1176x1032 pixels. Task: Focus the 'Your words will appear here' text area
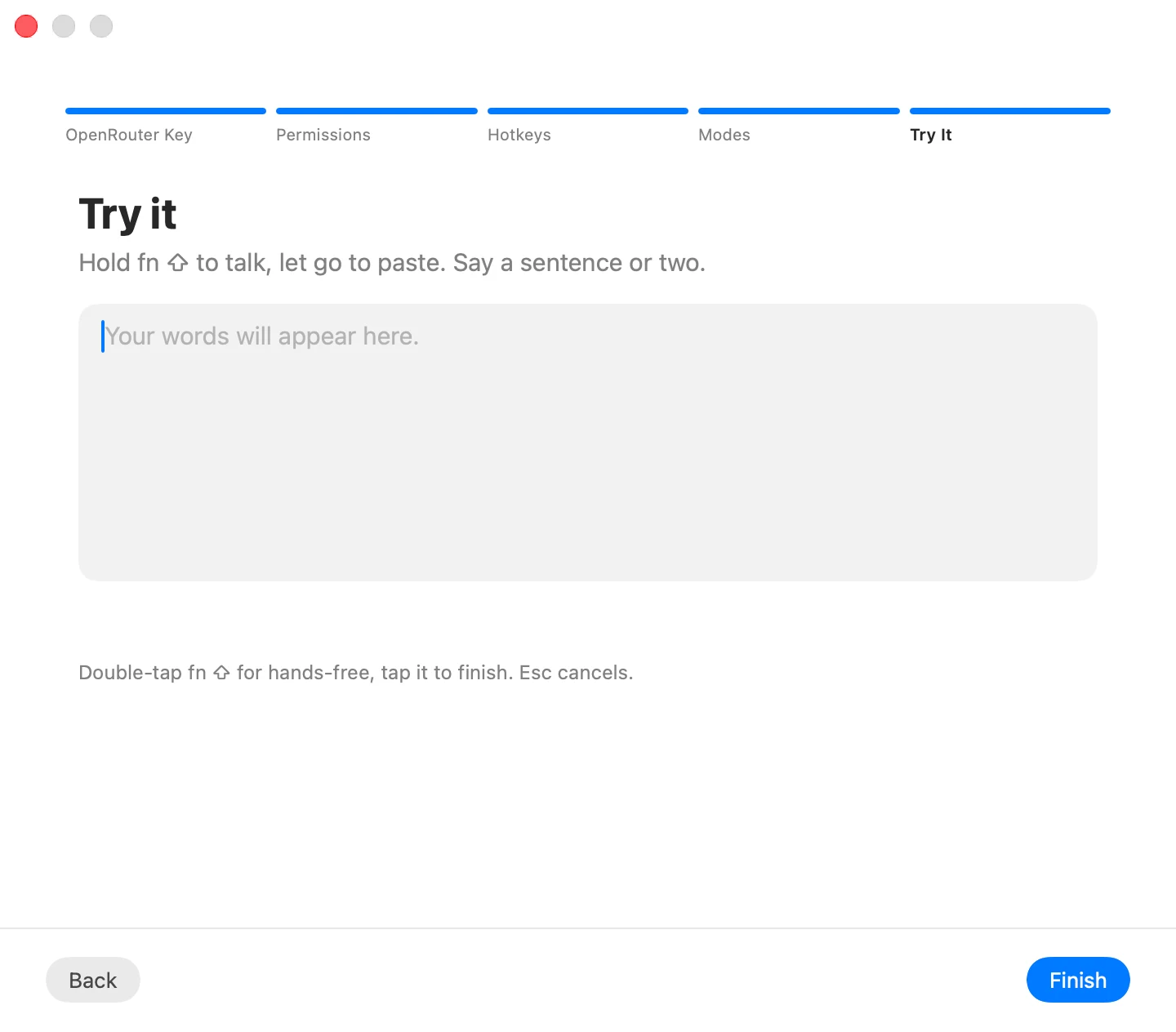pyautogui.click(x=588, y=443)
